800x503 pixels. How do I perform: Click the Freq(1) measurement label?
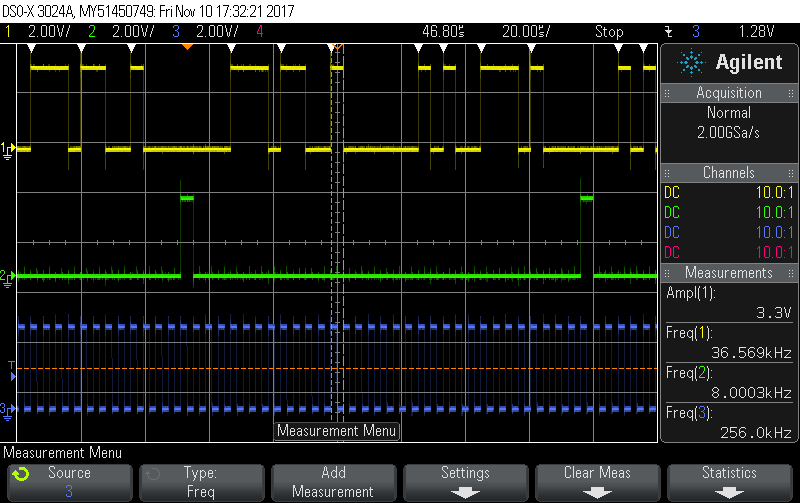(689, 333)
